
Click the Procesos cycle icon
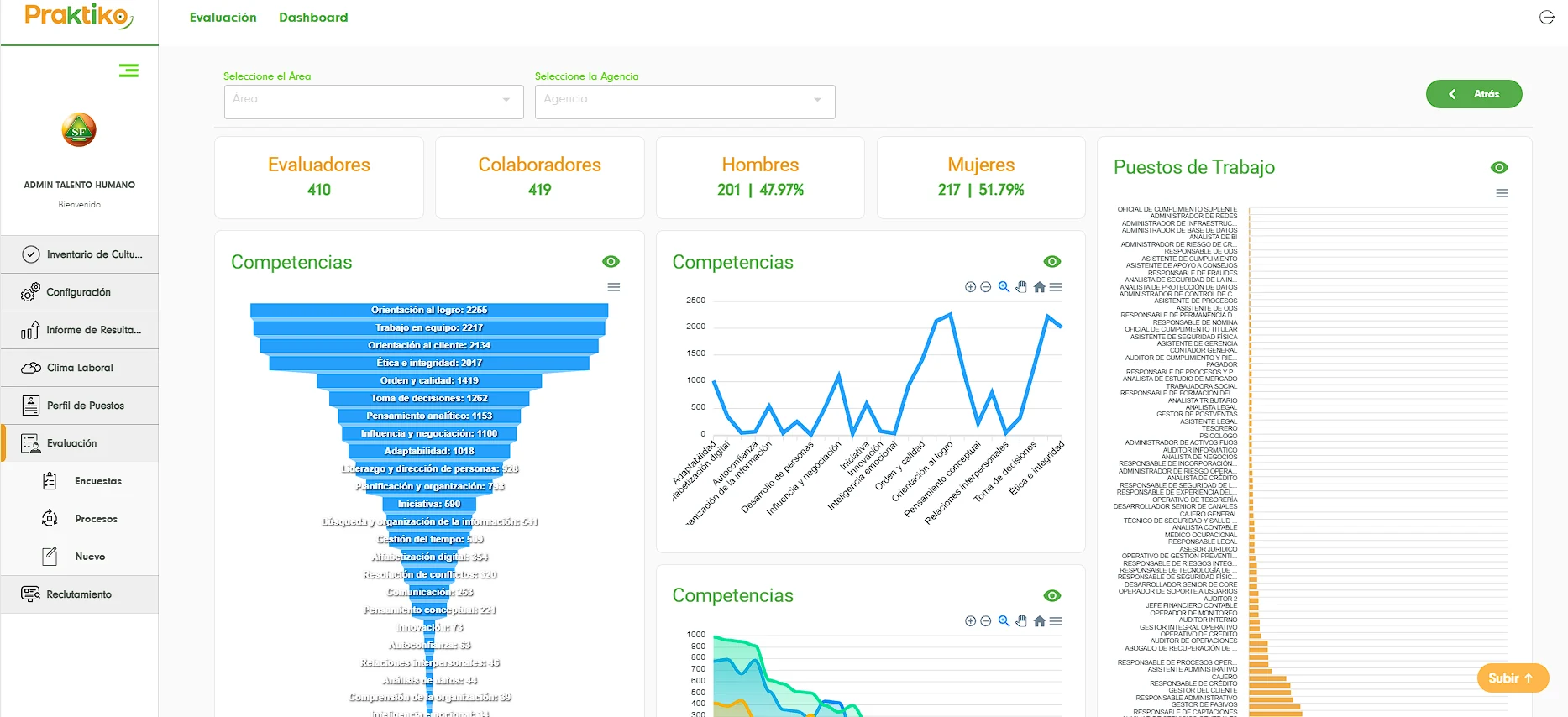pyautogui.click(x=50, y=519)
